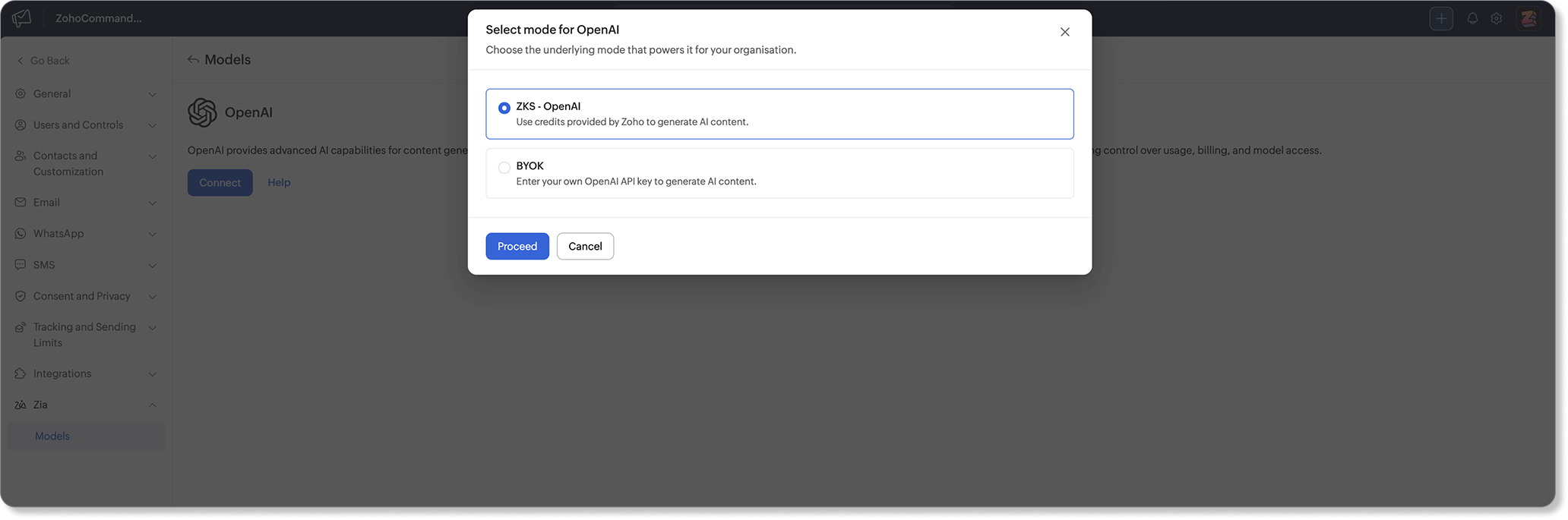This screenshot has width=1568, height=520.
Task: Open the user profile avatar
Action: click(x=1528, y=18)
